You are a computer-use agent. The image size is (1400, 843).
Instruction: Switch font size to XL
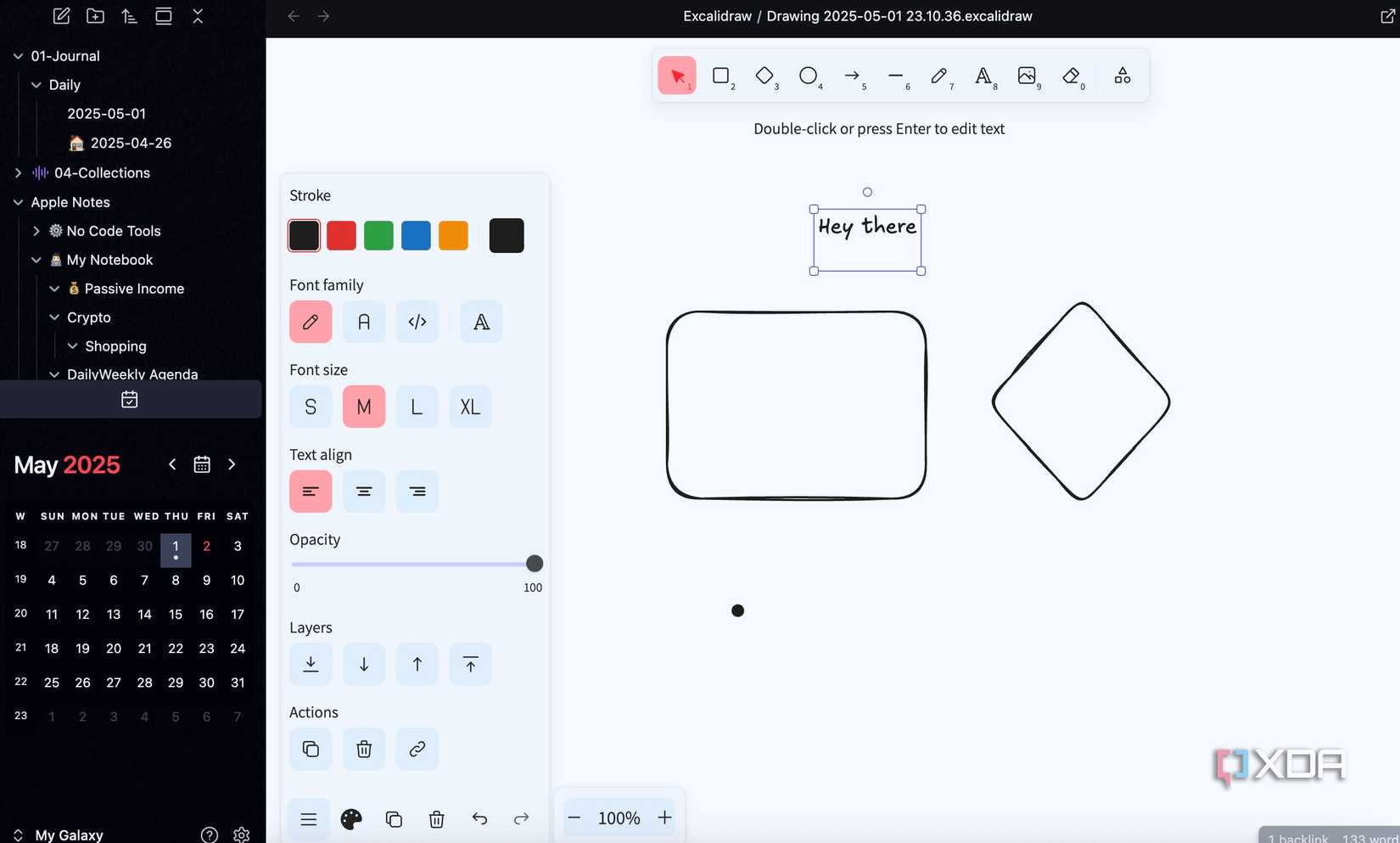click(x=470, y=407)
